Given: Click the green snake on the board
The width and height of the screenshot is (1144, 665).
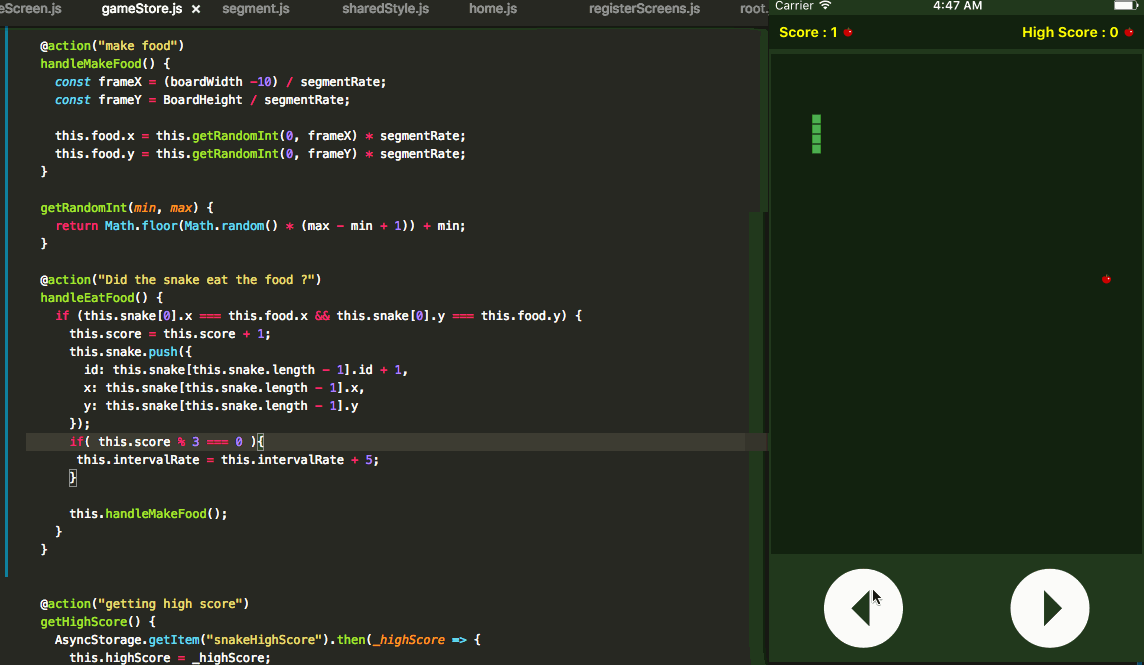Looking at the screenshot, I should 816,134.
